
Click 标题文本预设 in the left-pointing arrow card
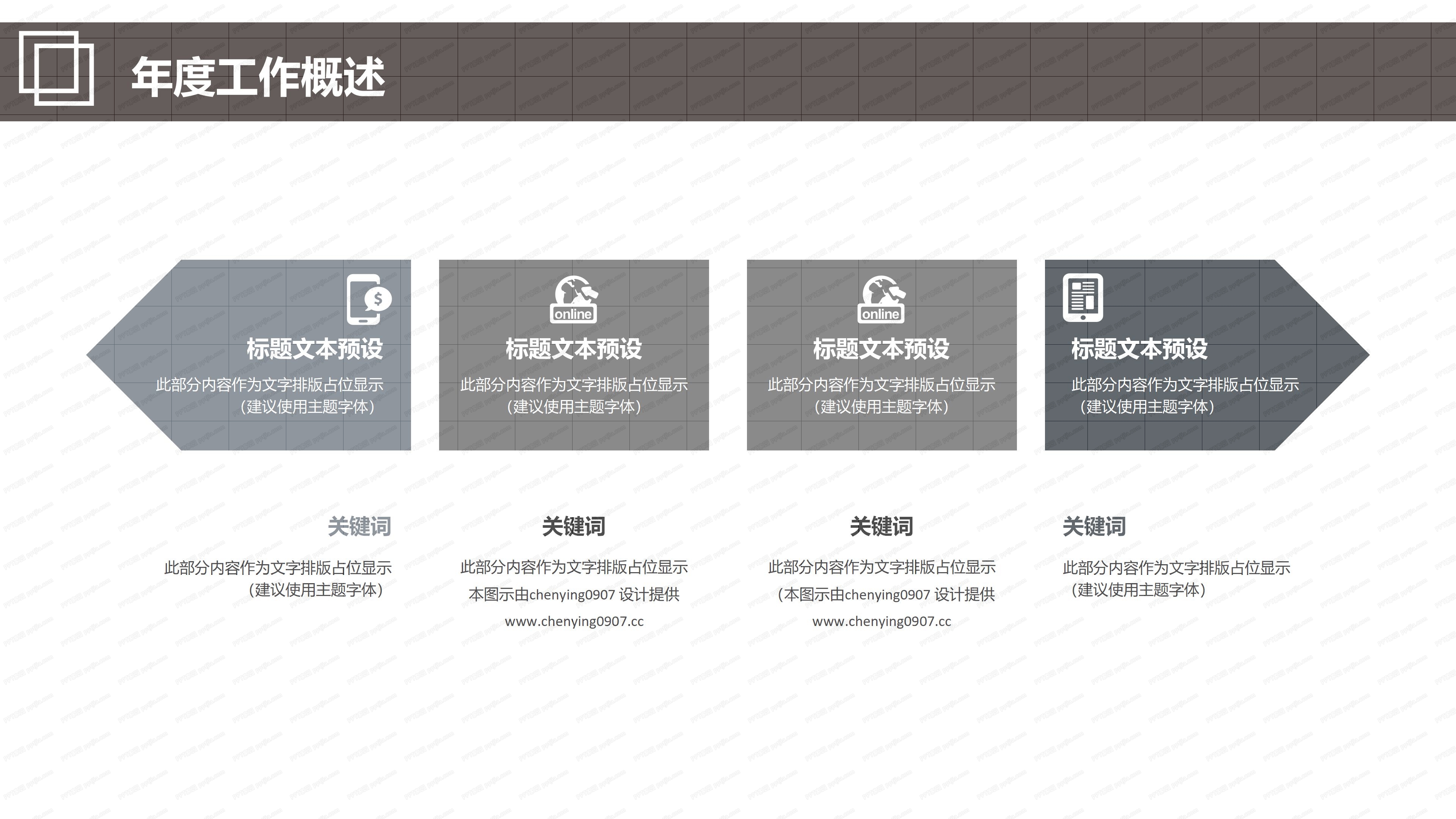(x=315, y=349)
